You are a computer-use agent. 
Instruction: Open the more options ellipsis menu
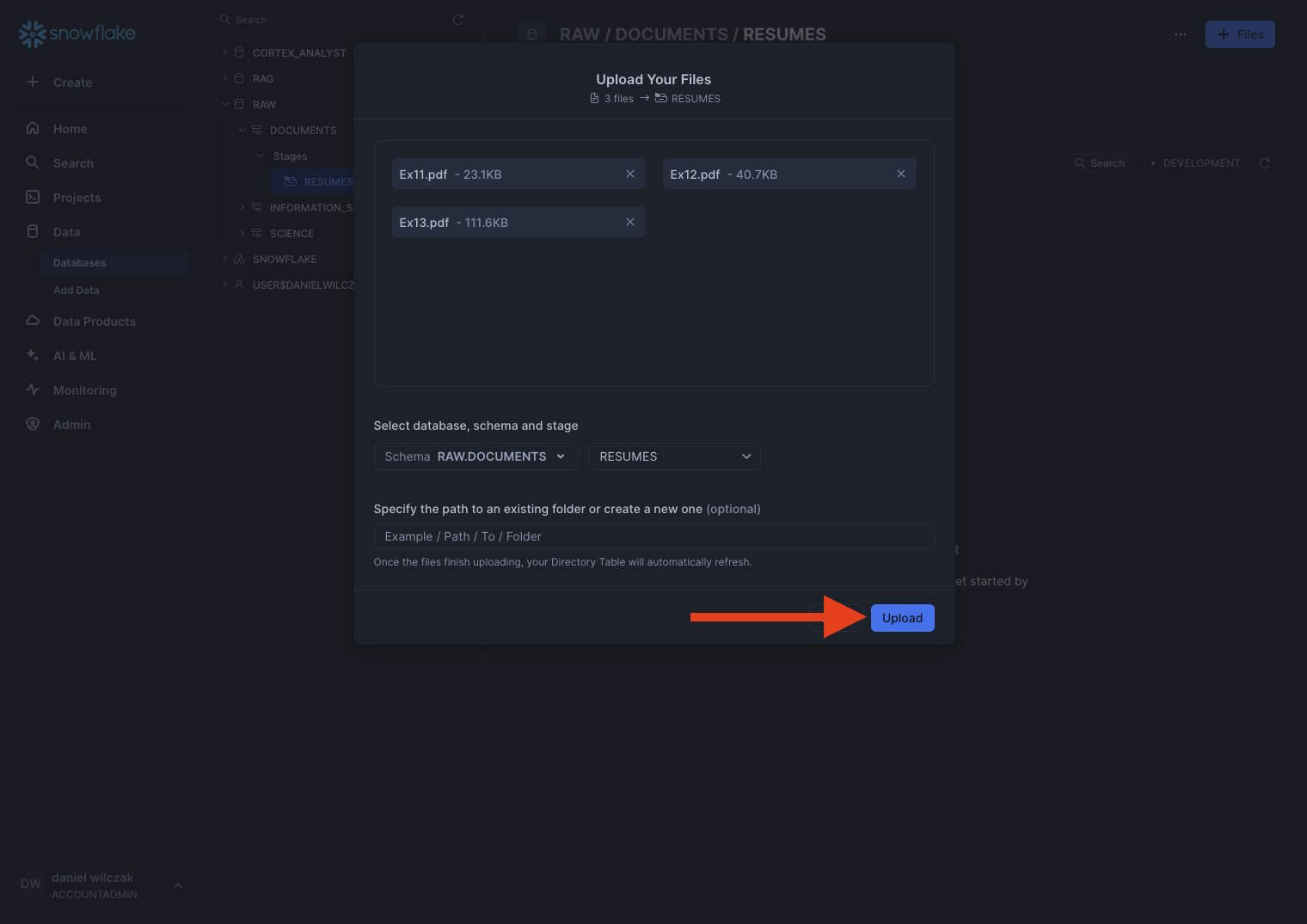point(1181,34)
